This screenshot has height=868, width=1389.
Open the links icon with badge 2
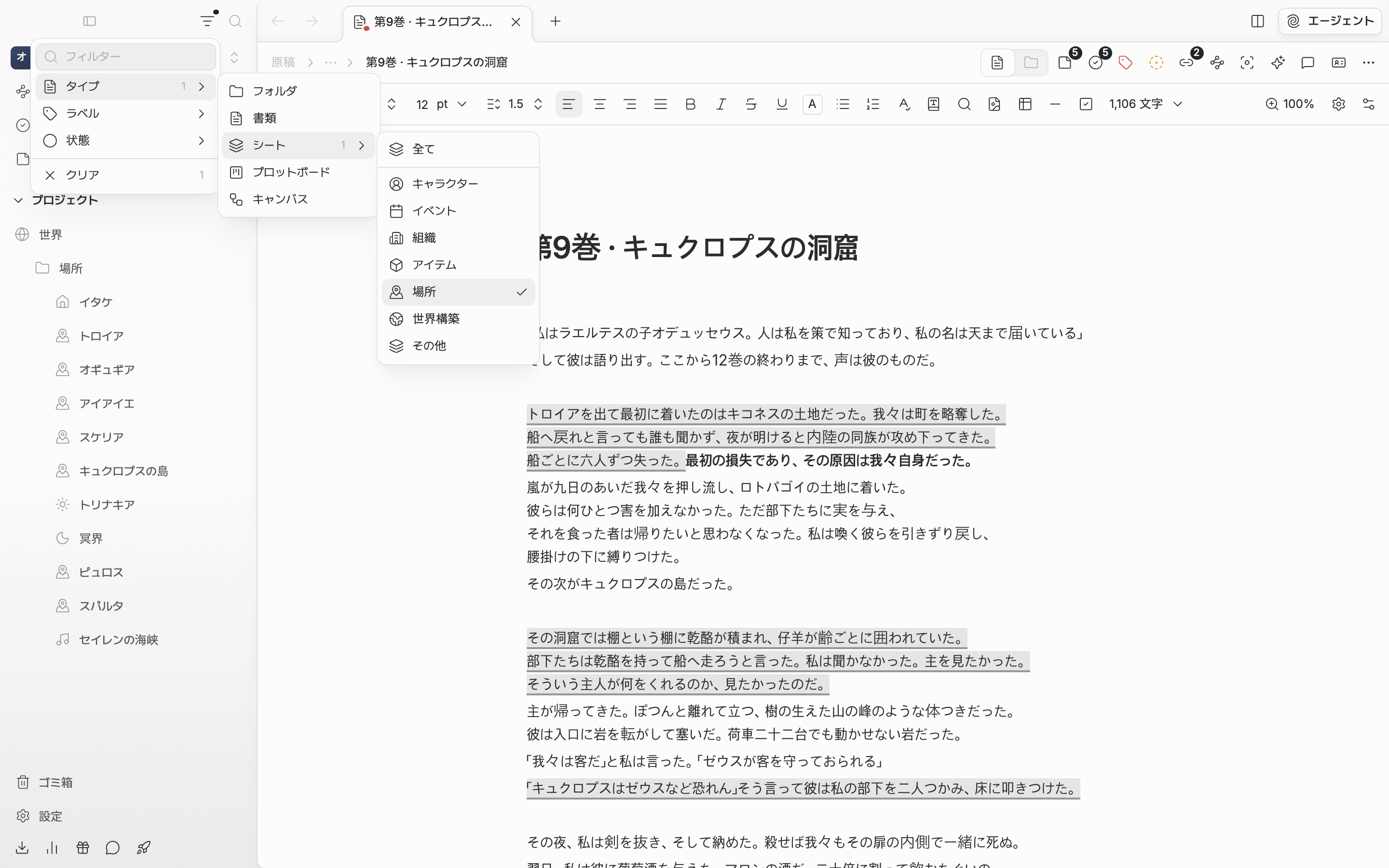pos(1186,62)
